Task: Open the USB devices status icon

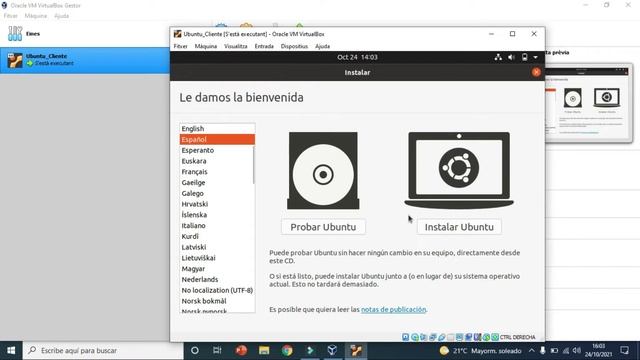Action: point(442,337)
